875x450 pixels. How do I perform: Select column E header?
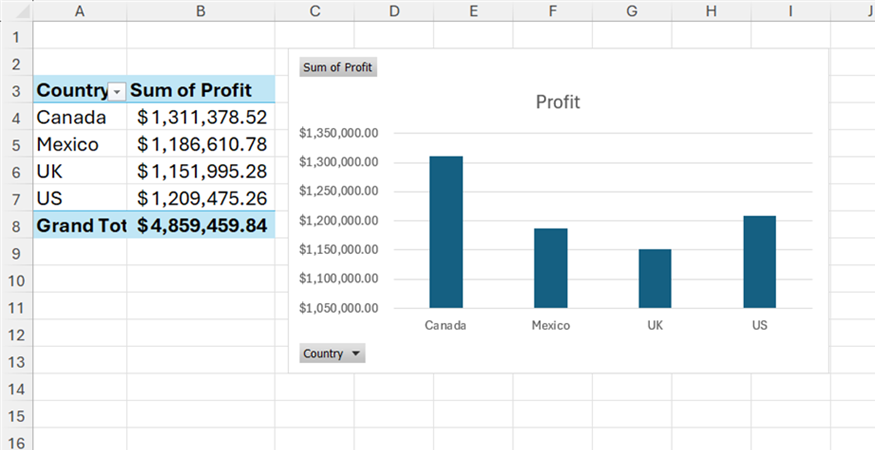tap(473, 11)
